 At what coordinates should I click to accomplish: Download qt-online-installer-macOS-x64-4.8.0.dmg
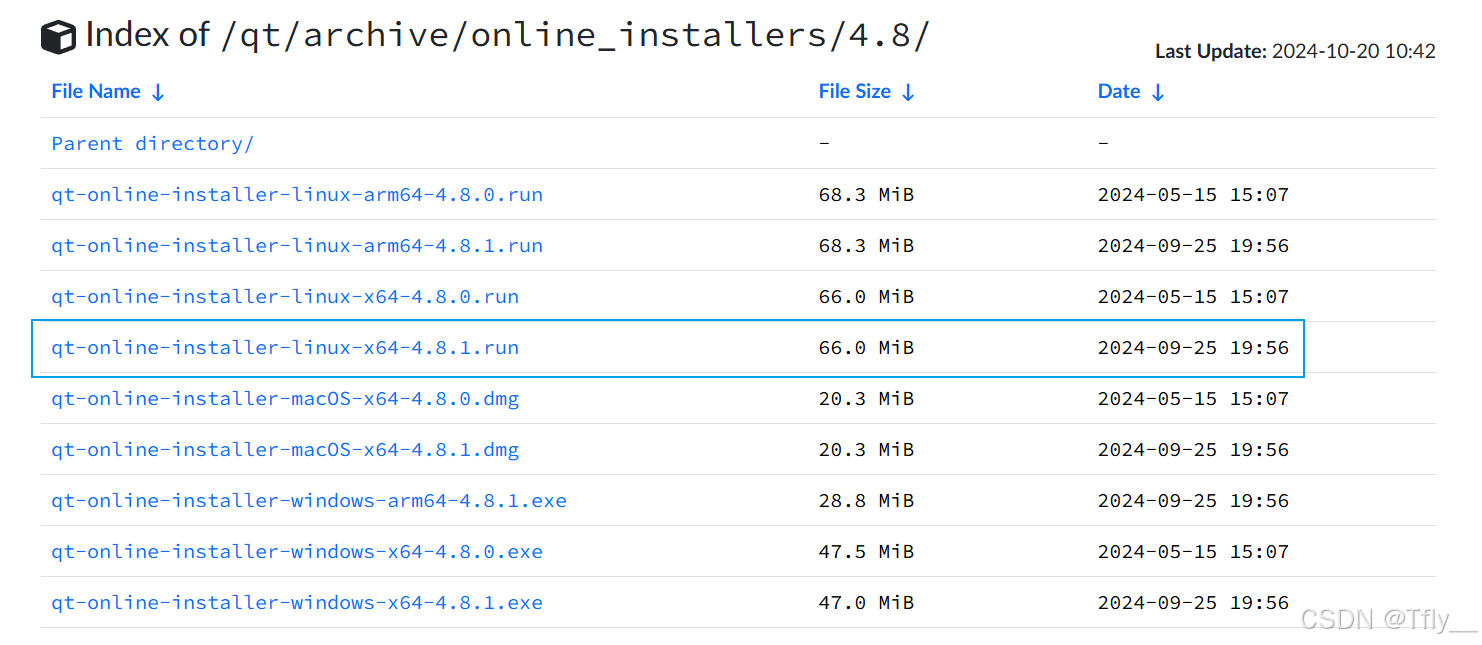click(x=285, y=399)
